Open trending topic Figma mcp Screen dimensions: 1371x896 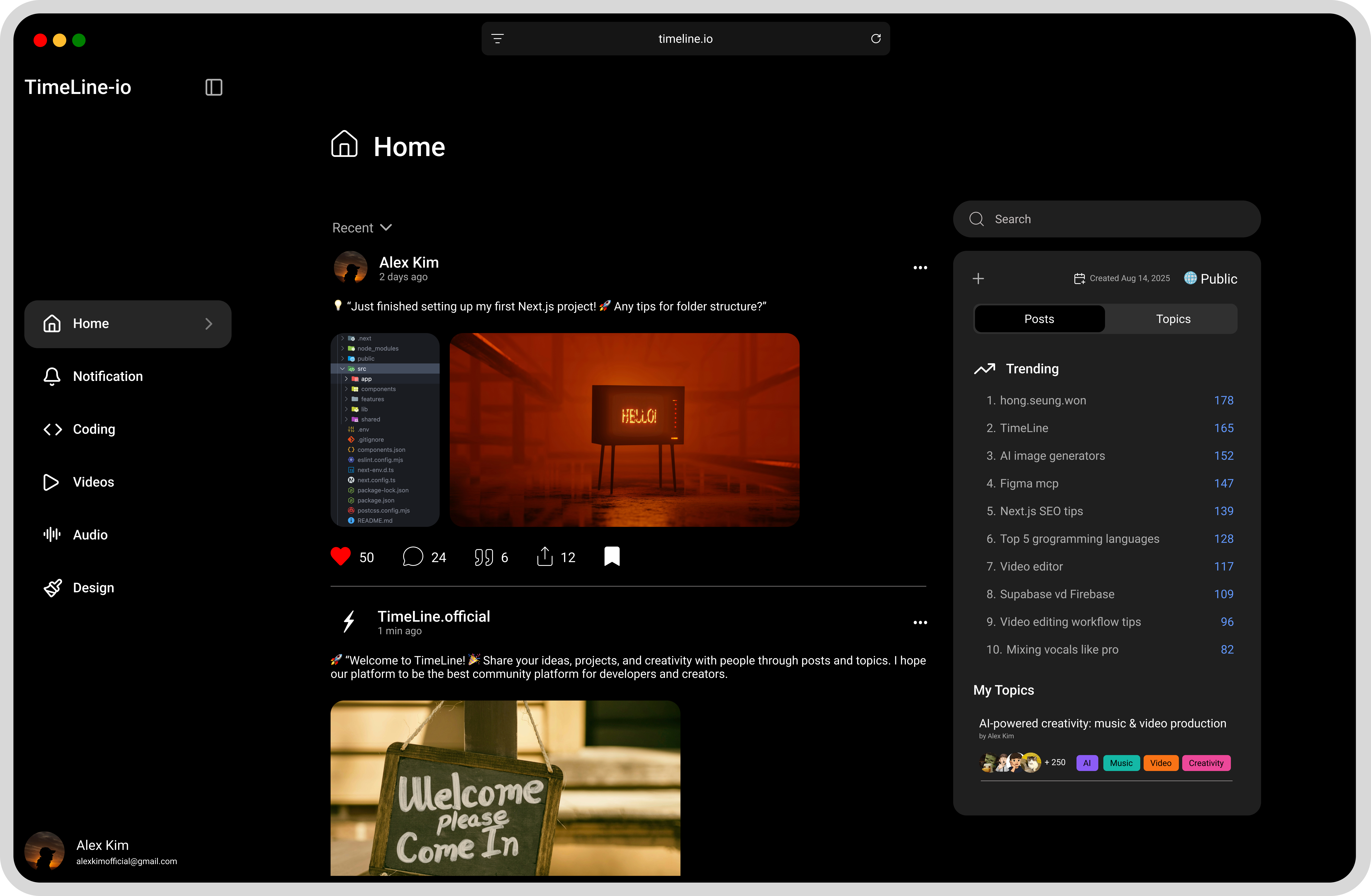click(1029, 483)
